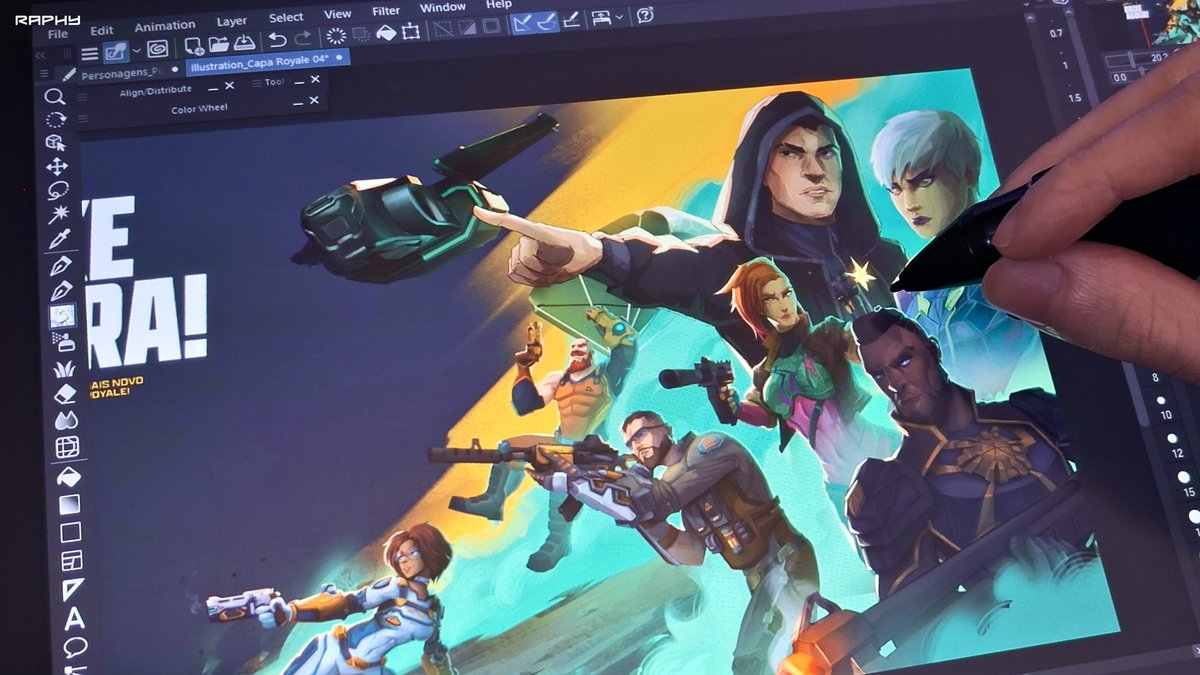Click the Scale/Rotate transform icon
The width and height of the screenshot is (1200, 675).
coord(411,32)
